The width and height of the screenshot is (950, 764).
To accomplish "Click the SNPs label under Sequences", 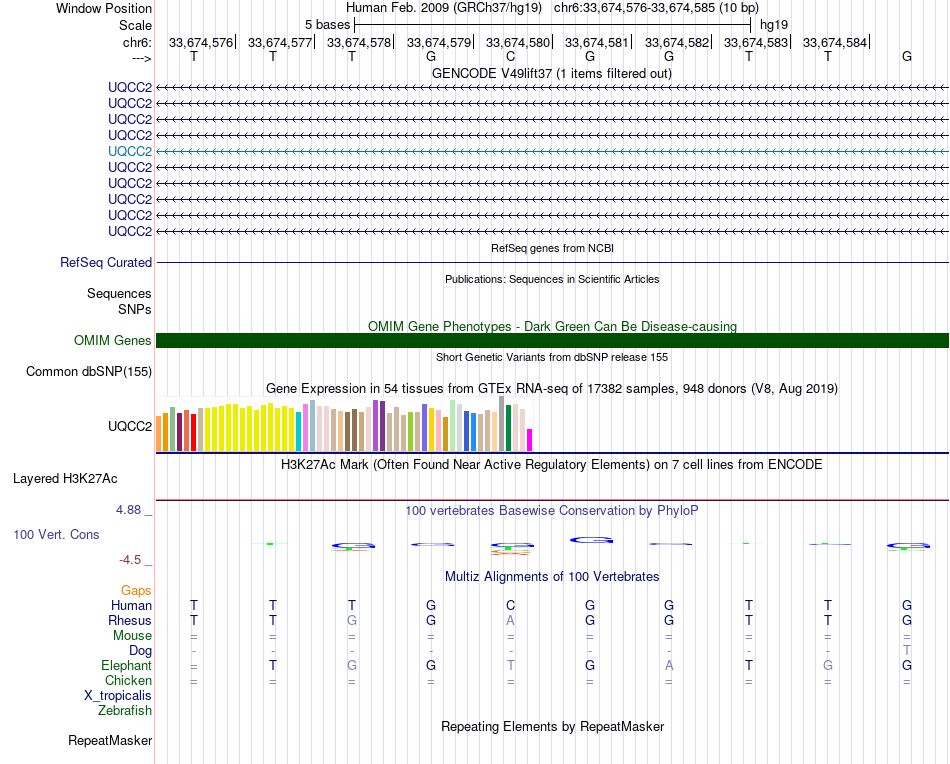I will (x=135, y=310).
